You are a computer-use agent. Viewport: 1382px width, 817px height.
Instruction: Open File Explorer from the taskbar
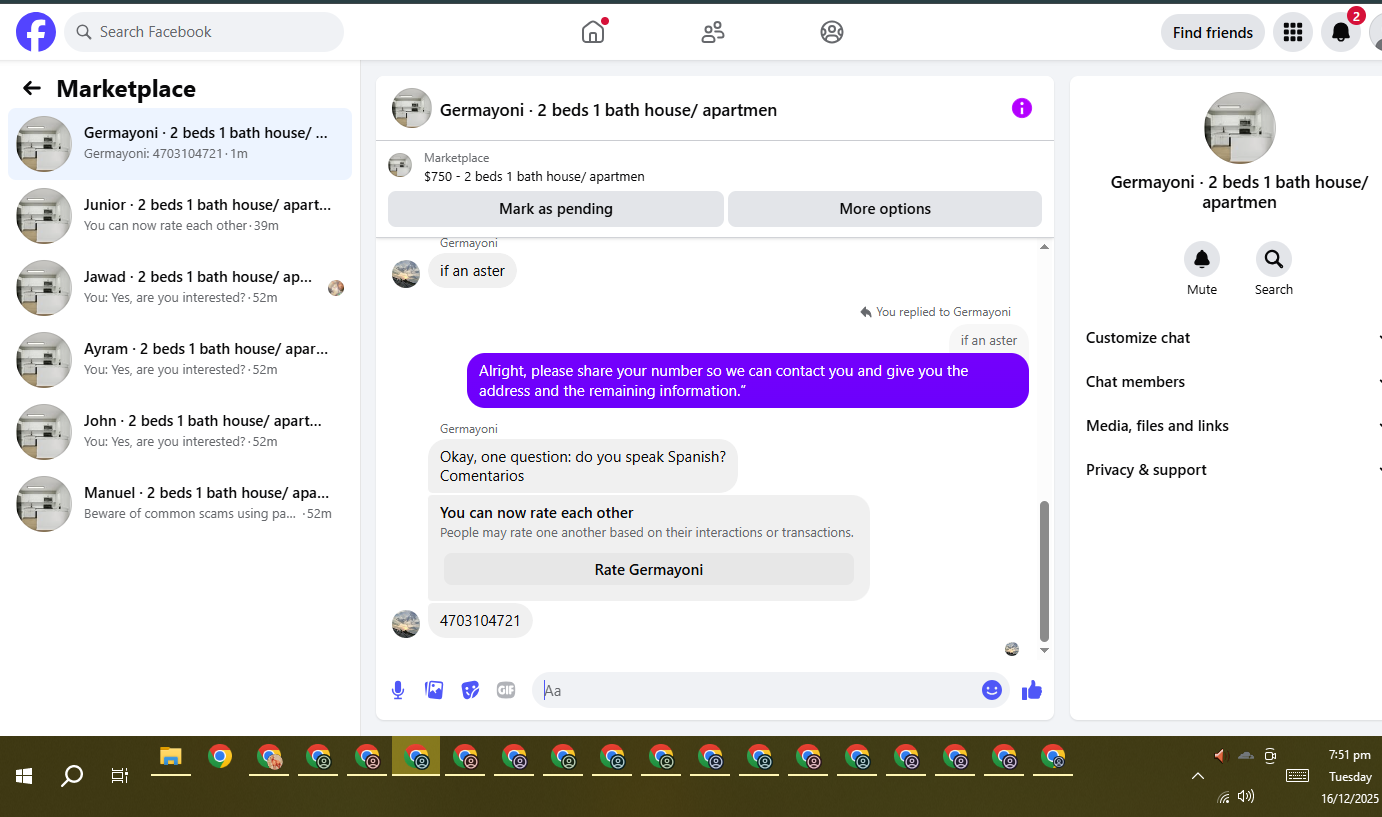click(x=171, y=757)
